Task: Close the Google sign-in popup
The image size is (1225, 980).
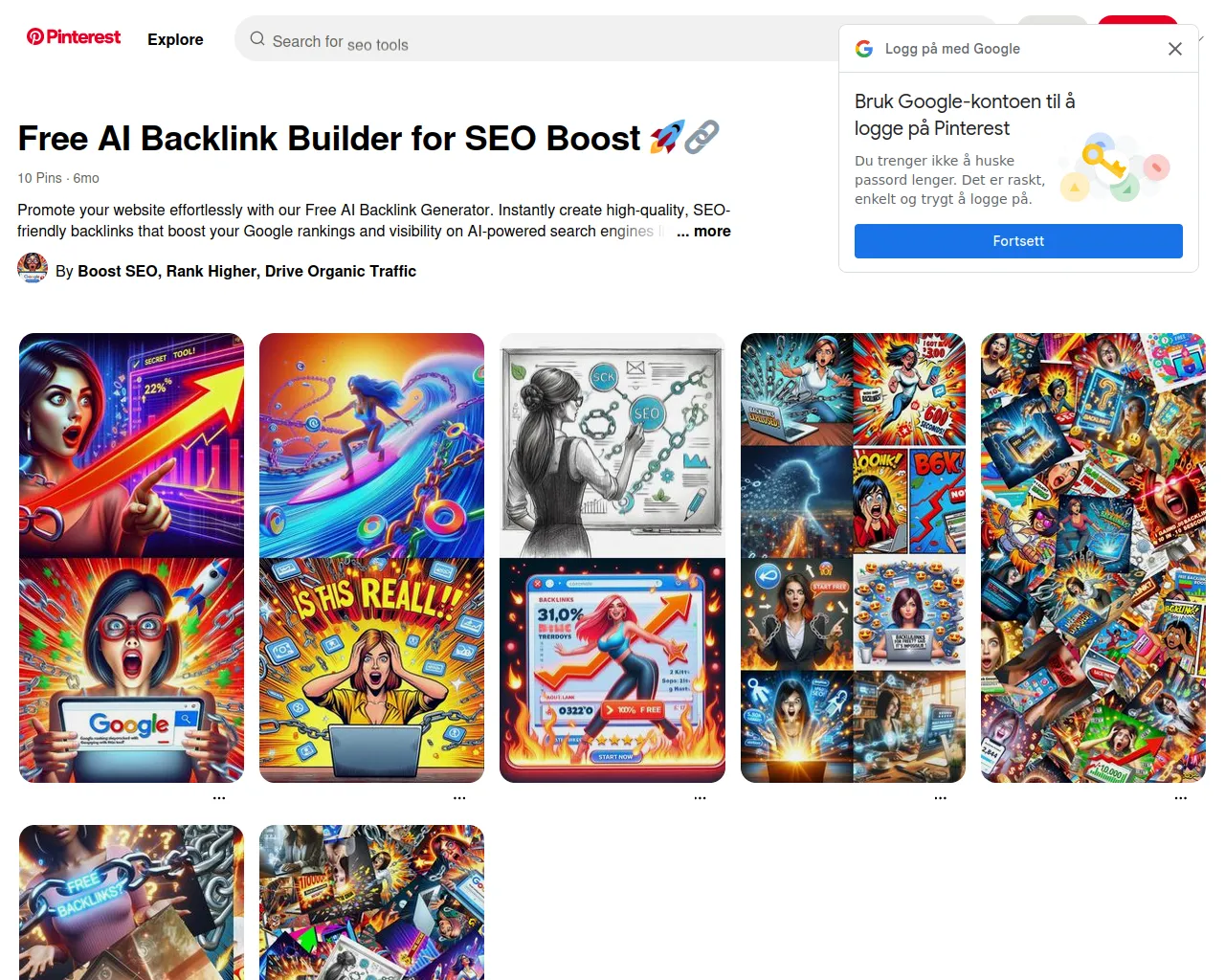Action: (x=1175, y=49)
